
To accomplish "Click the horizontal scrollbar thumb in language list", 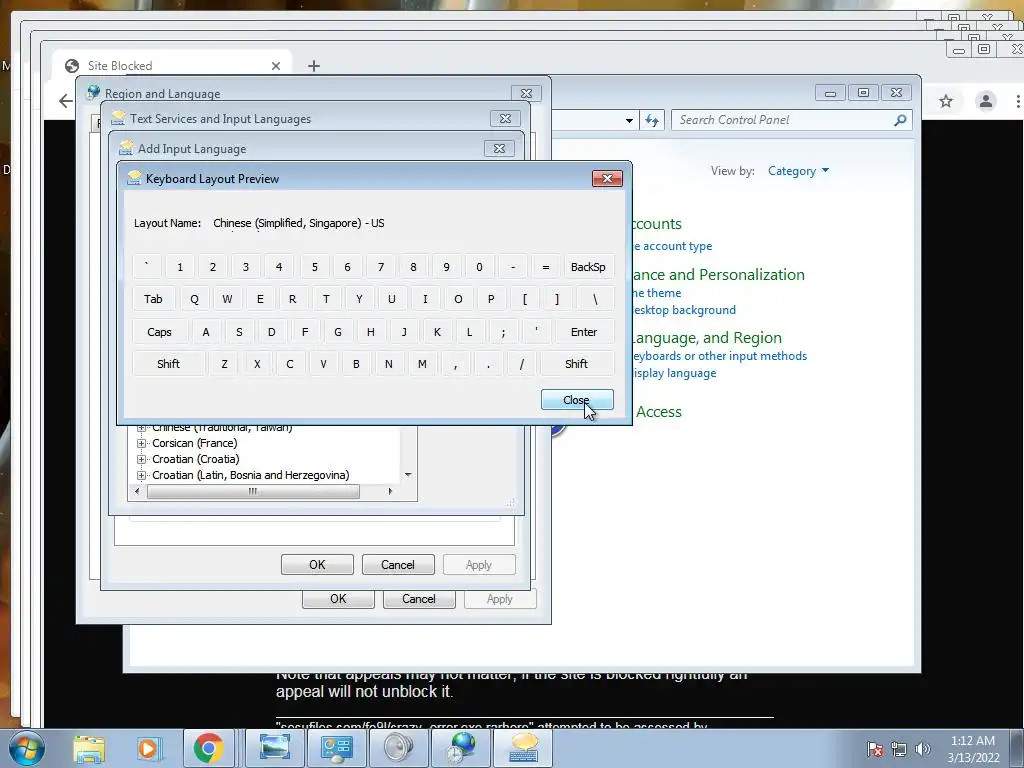I will 253,491.
